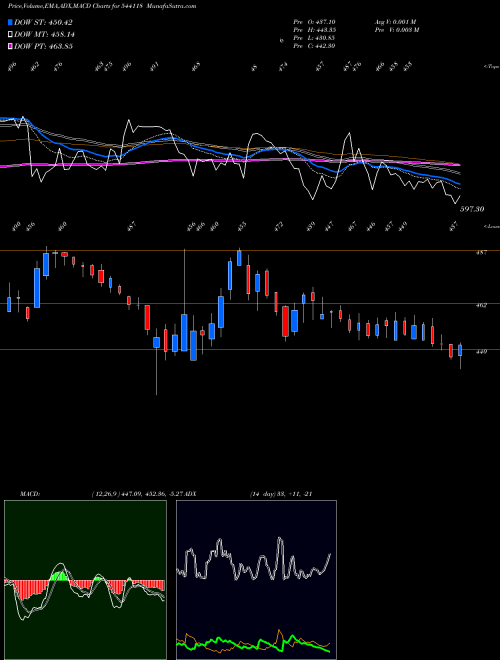
Task: Click the 449 price level label
Action: (x=481, y=351)
